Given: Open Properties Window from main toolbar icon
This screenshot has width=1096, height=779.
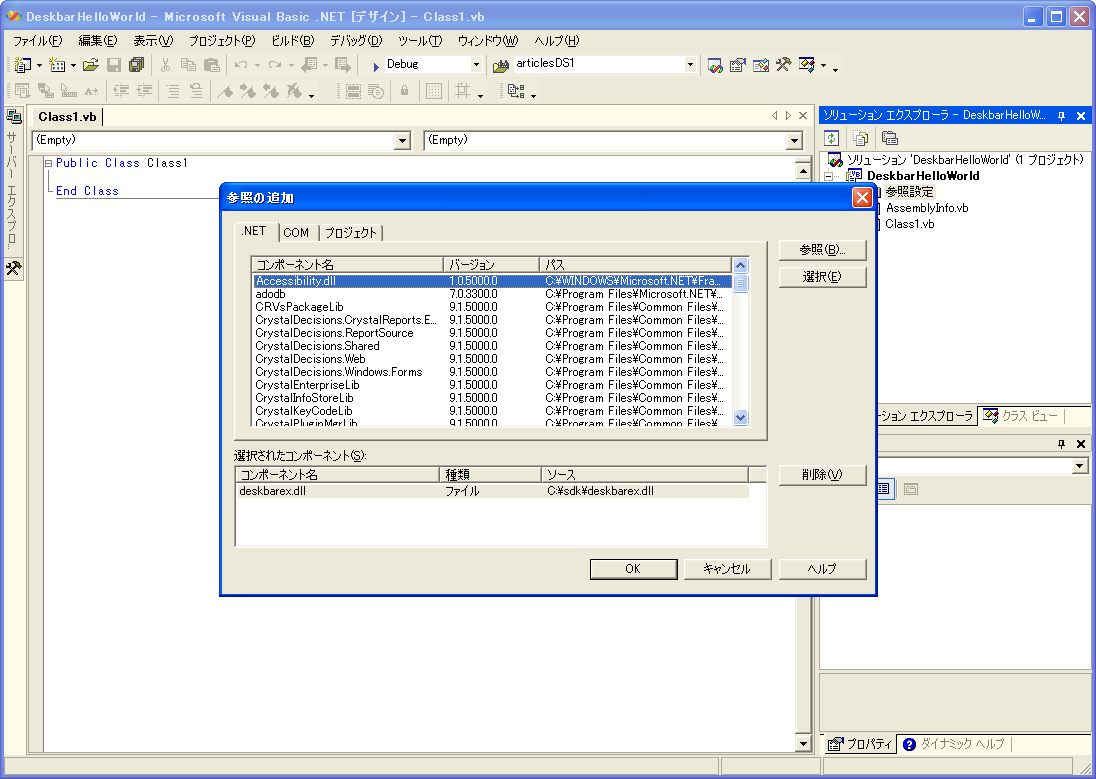Looking at the screenshot, I should point(737,65).
